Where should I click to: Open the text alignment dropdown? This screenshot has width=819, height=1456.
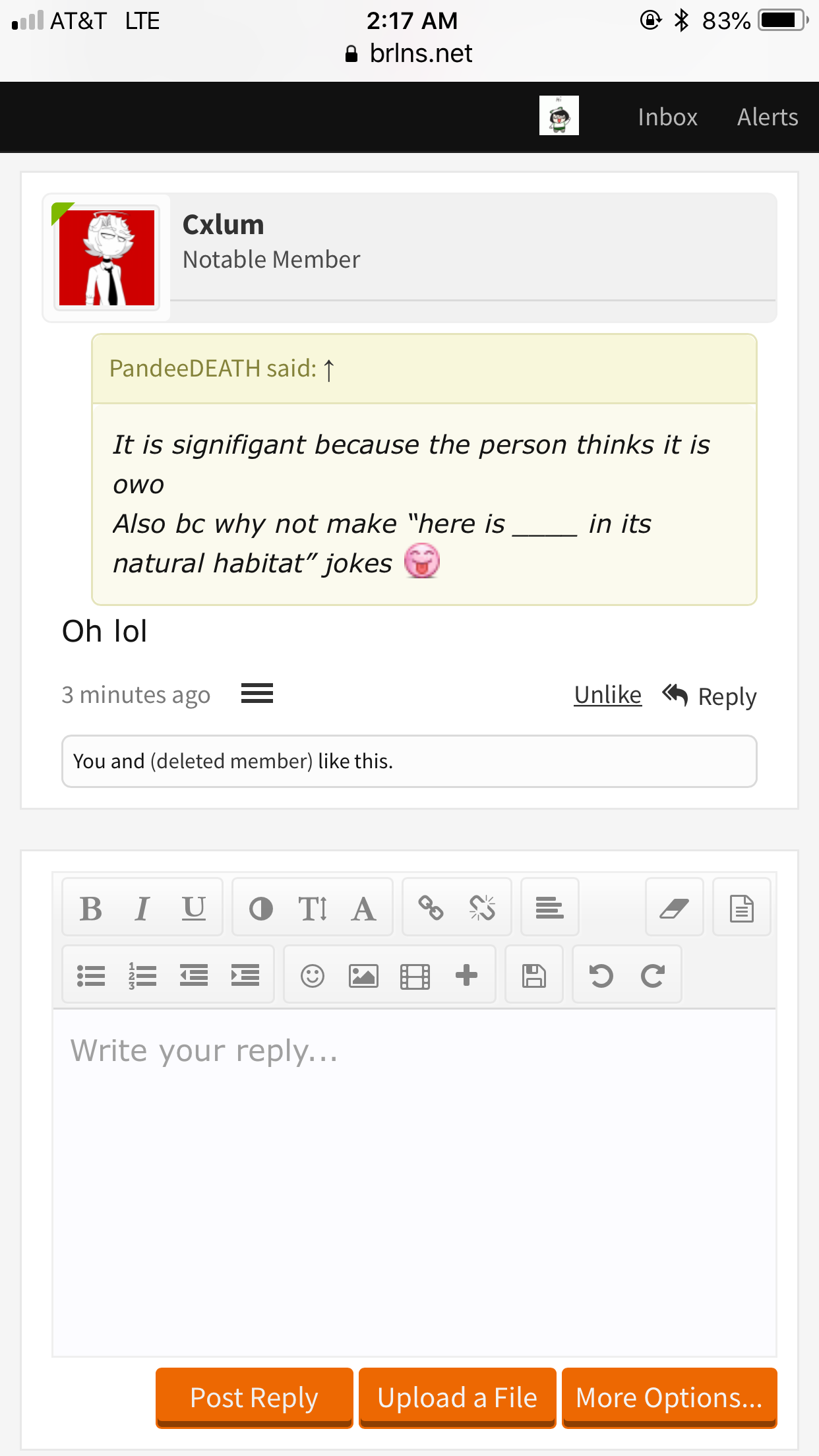[549, 908]
